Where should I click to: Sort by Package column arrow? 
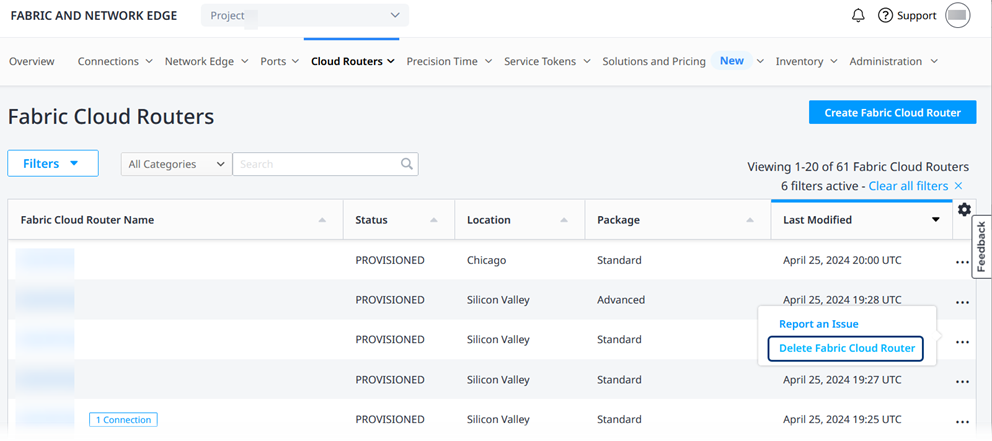750,220
